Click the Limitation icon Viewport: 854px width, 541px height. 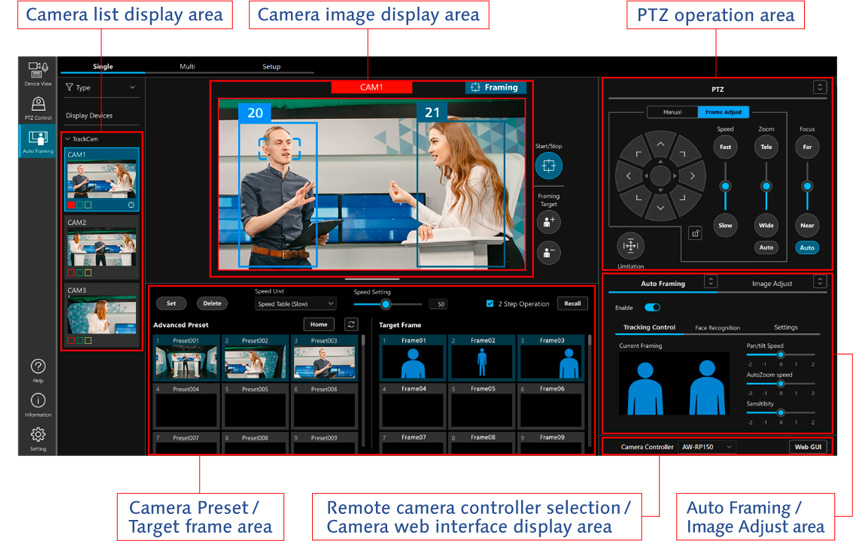pos(630,246)
